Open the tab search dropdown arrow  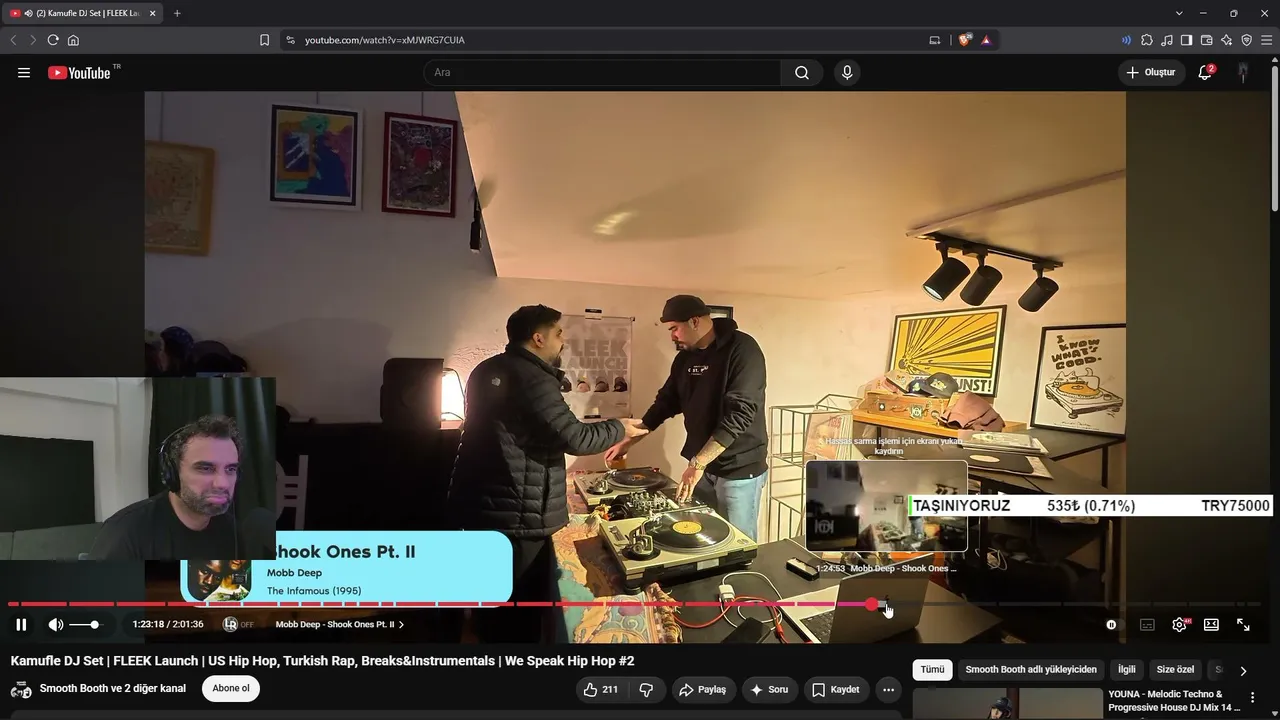coord(1179,13)
